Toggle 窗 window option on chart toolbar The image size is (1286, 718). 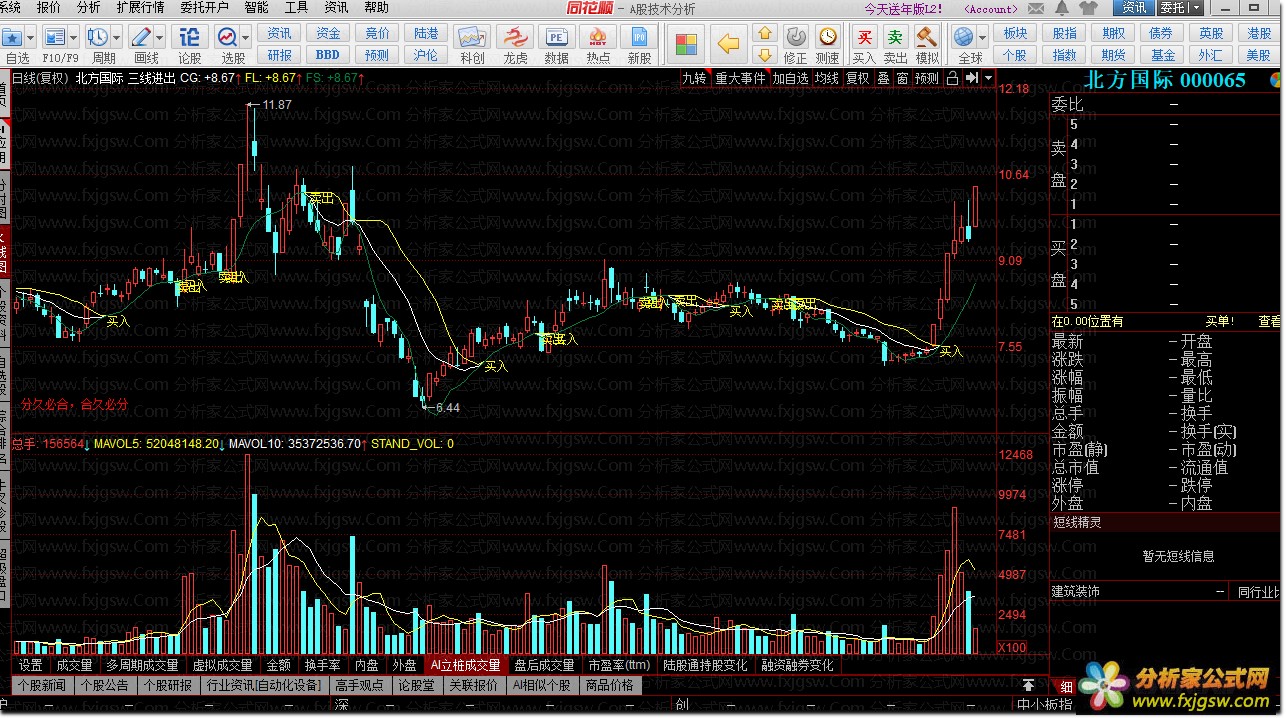(903, 78)
